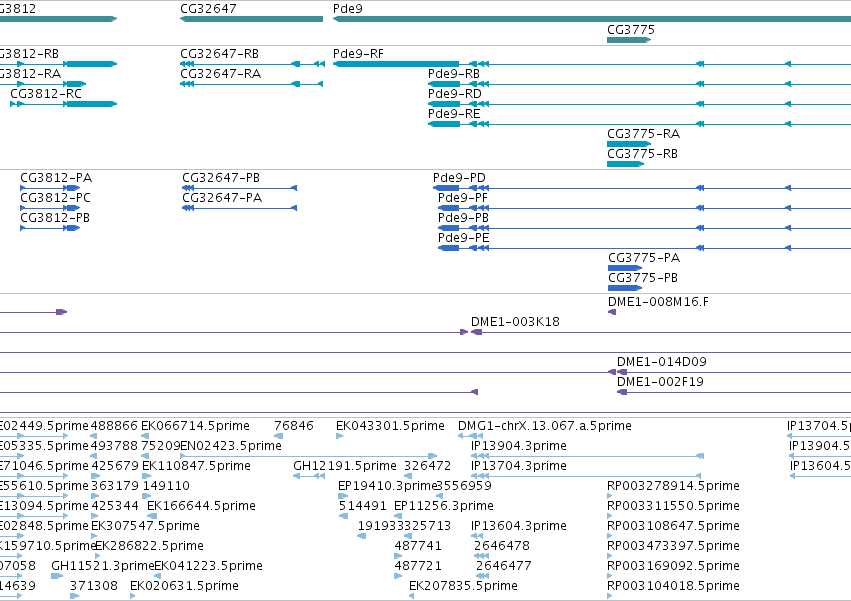Screen dimensions: 851x601
Task: Select RP003473397.5prime EST label
Action: pos(673,546)
